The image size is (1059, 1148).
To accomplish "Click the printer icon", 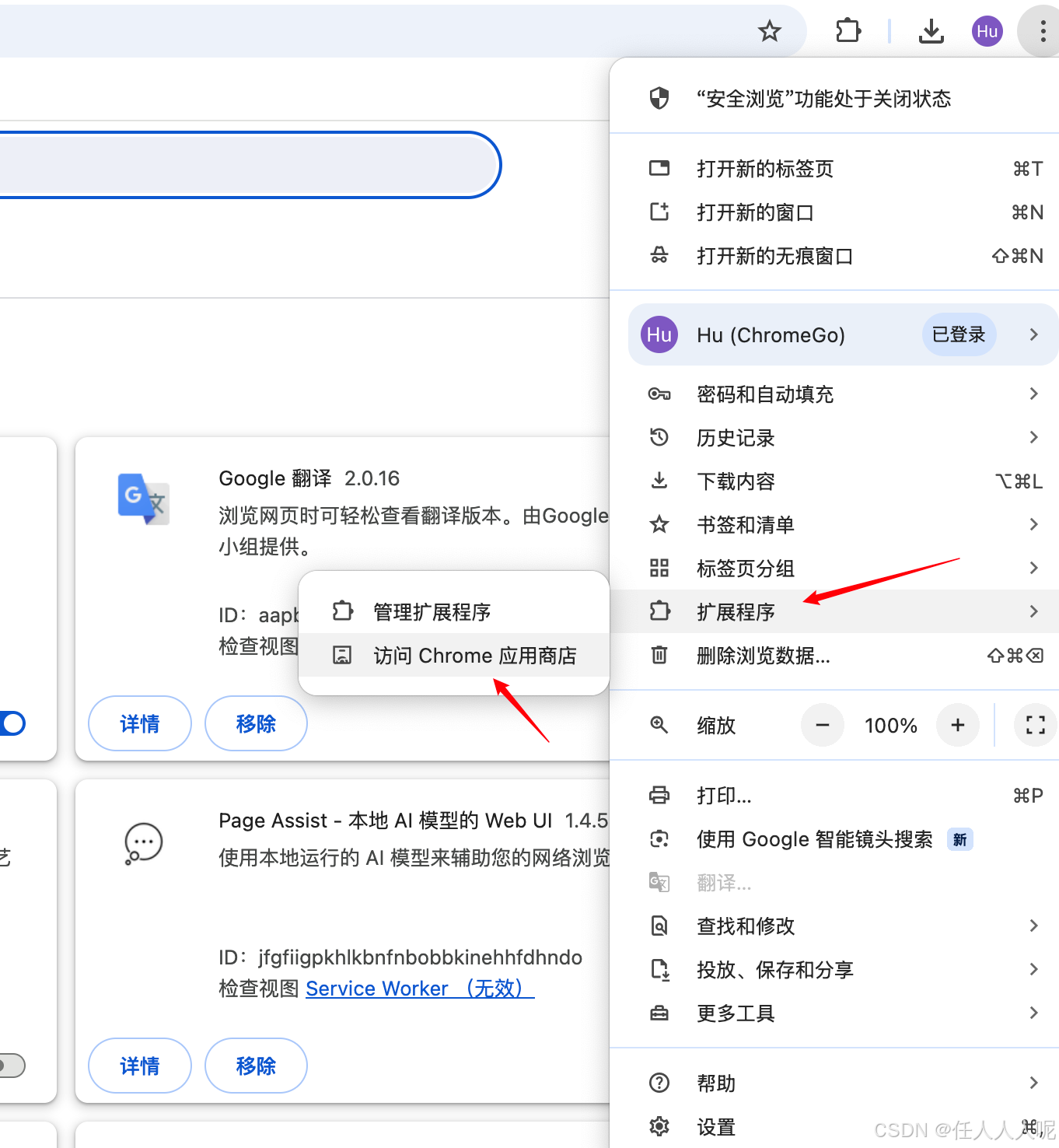I will click(659, 795).
